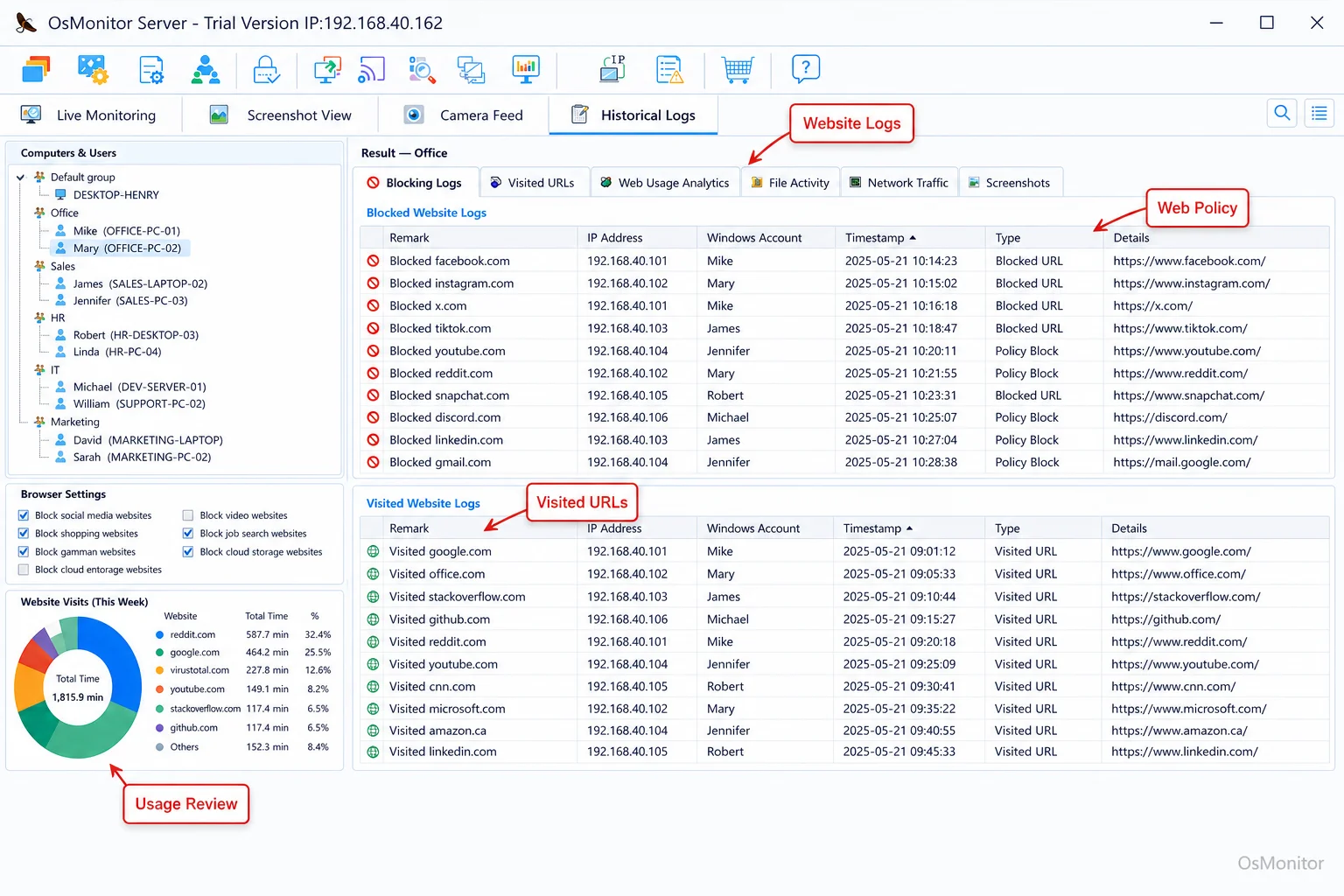Screen dimensions: 1344x896
Task: Open the Camera Feed tab
Action: (464, 115)
